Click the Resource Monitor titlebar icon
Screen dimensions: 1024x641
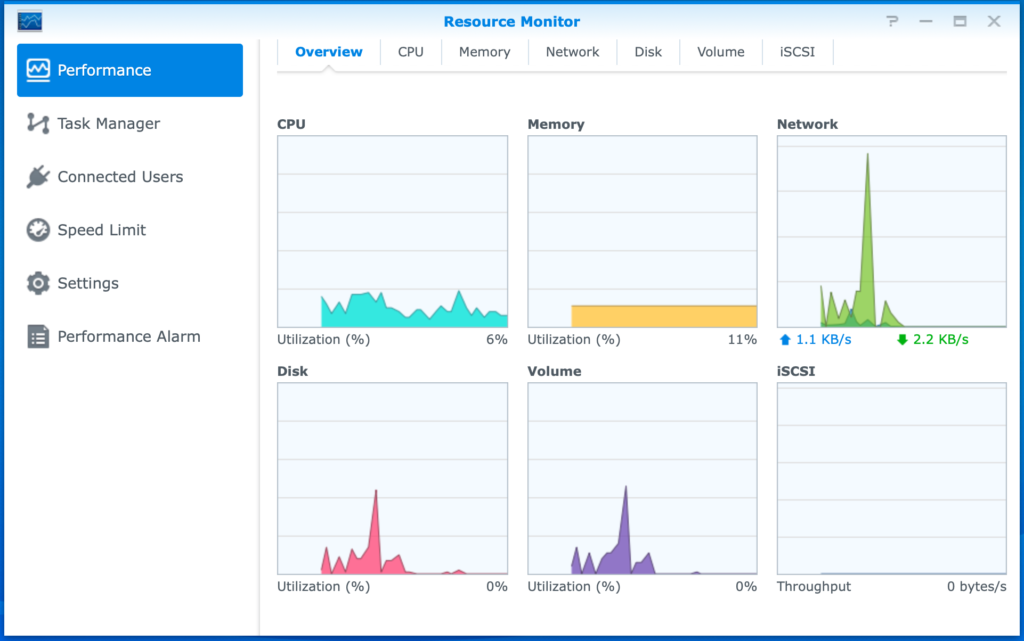tap(30, 20)
